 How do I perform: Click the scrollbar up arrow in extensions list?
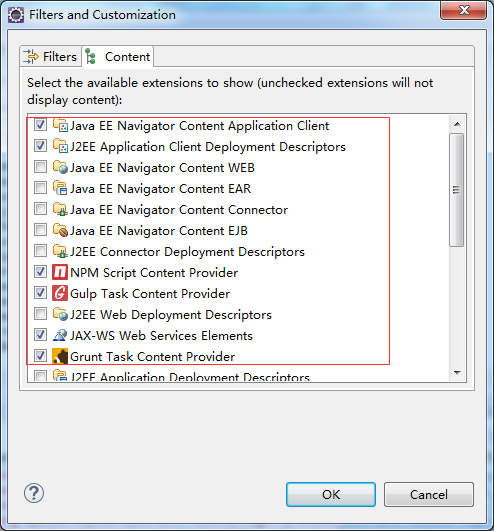(x=457, y=124)
